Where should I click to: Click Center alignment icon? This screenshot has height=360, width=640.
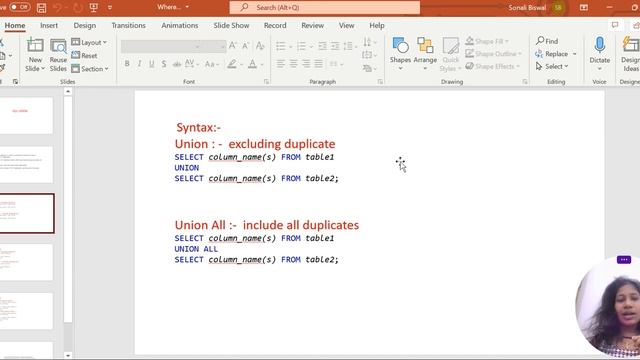click(293, 64)
